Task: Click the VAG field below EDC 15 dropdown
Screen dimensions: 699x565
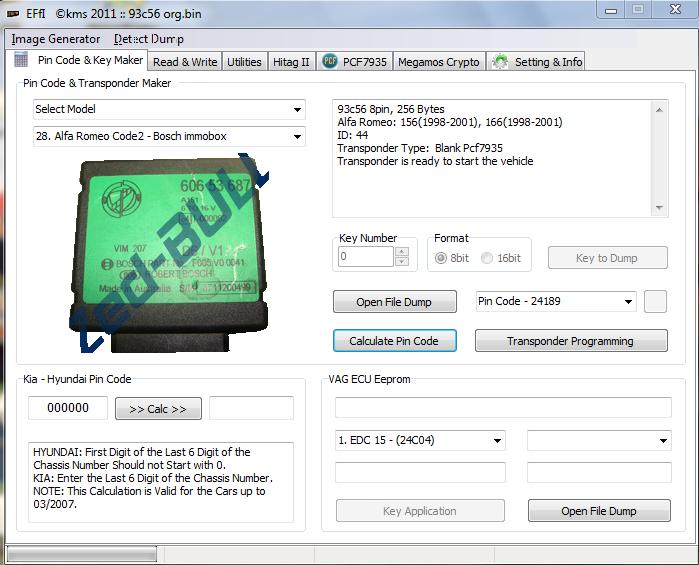Action: [x=420, y=472]
